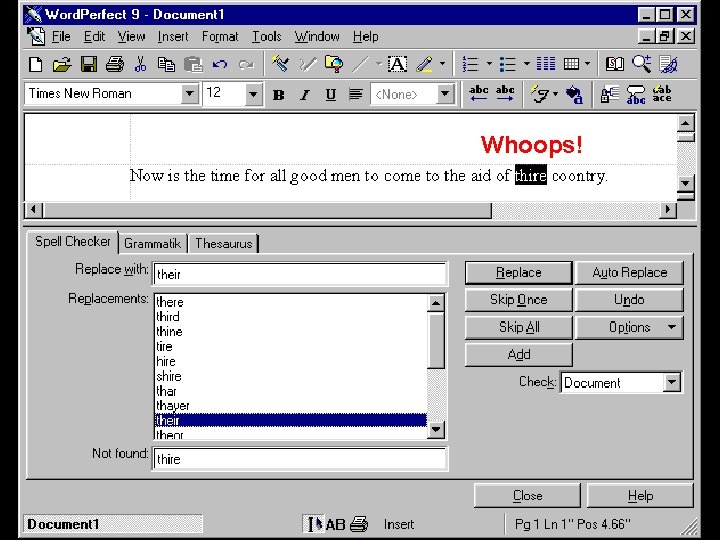Click the replacements list scroll down arrow
Viewport: 720px width, 540px height.
coord(436,430)
